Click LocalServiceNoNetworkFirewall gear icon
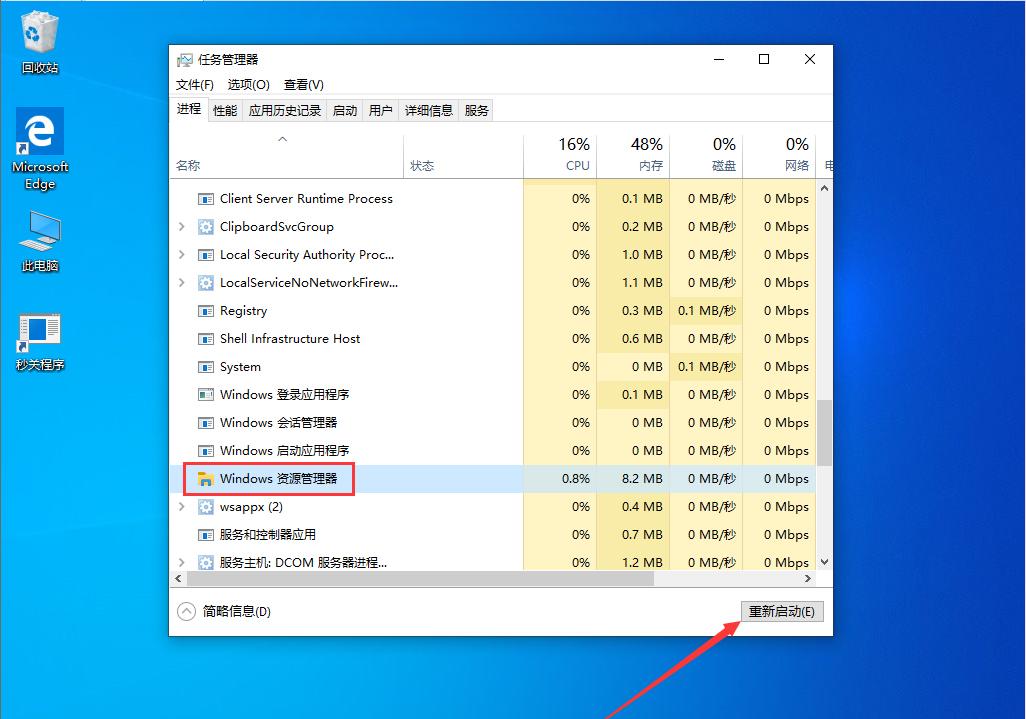 [x=205, y=283]
